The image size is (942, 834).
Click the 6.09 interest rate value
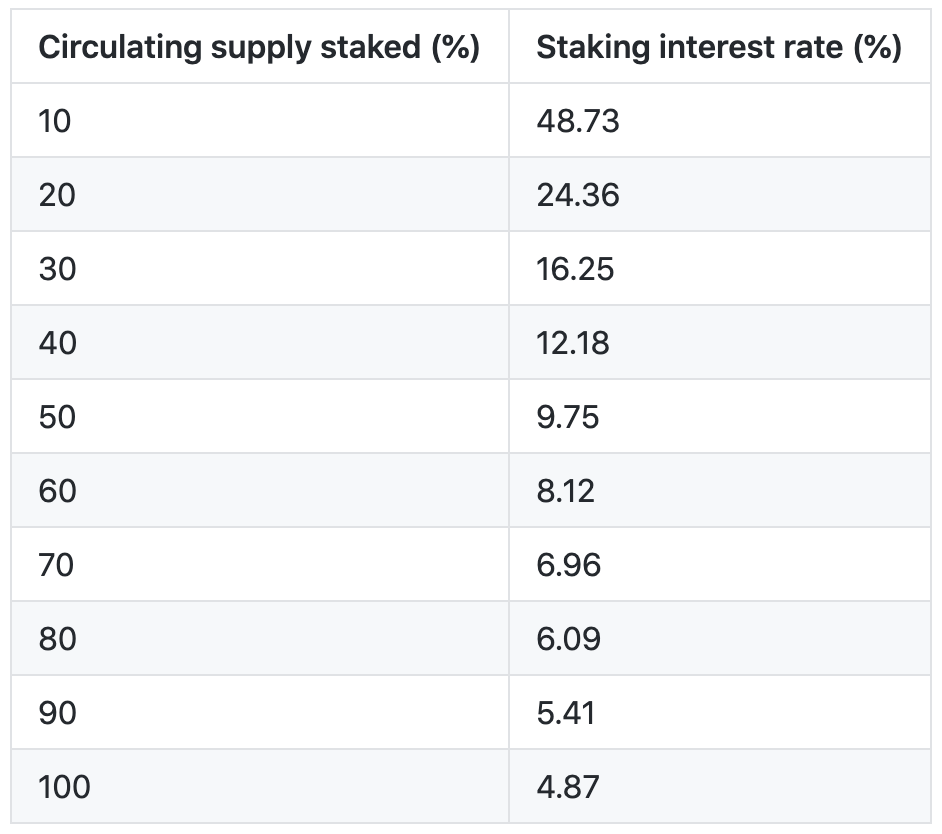pos(568,639)
